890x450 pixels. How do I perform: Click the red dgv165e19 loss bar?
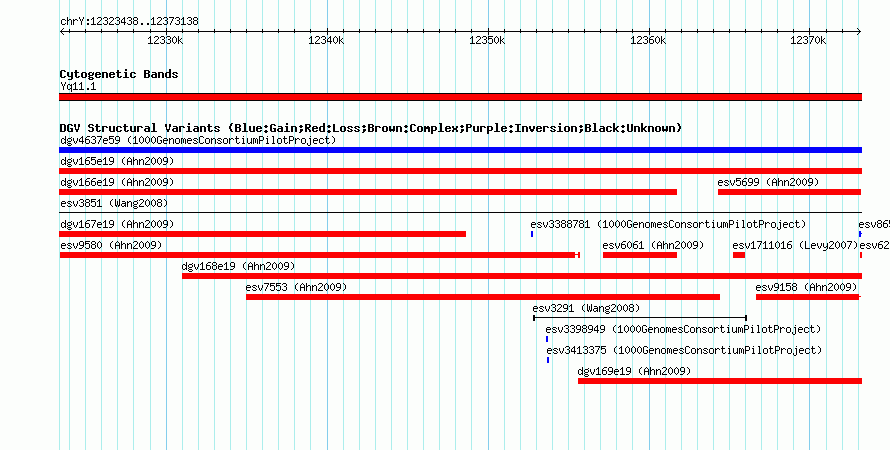pyautogui.click(x=460, y=171)
